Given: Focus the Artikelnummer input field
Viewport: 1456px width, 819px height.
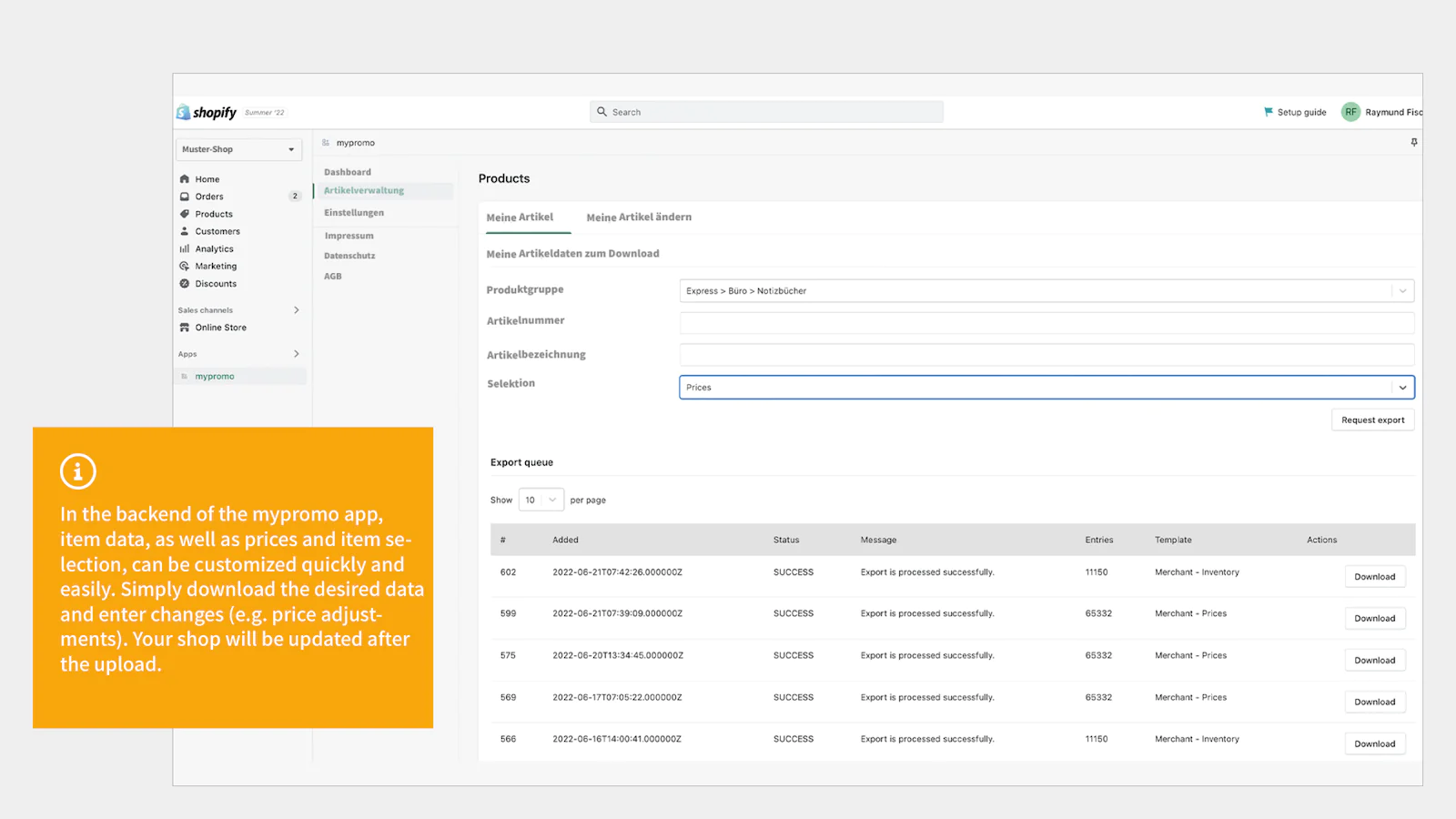Looking at the screenshot, I should [1046, 323].
